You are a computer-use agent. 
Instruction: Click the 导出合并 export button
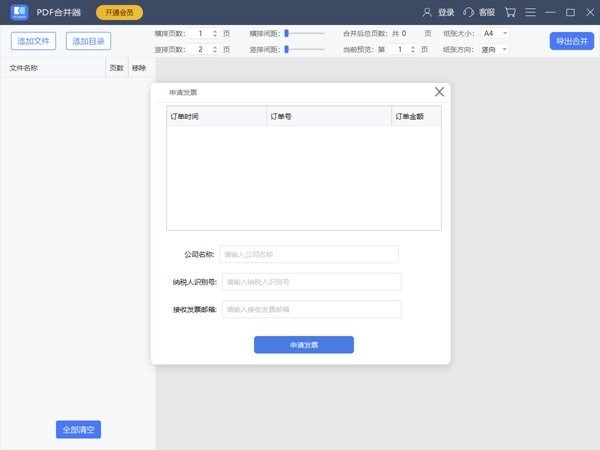(572, 41)
